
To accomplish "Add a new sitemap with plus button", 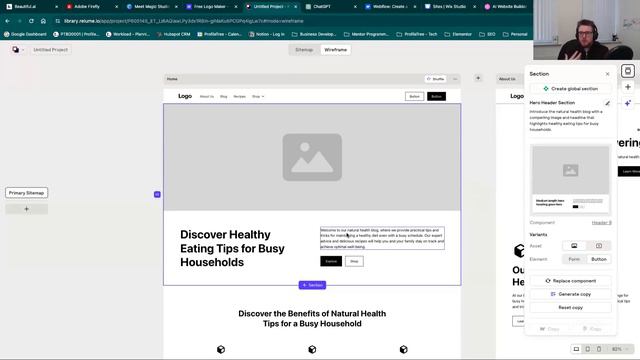I will pos(27,209).
